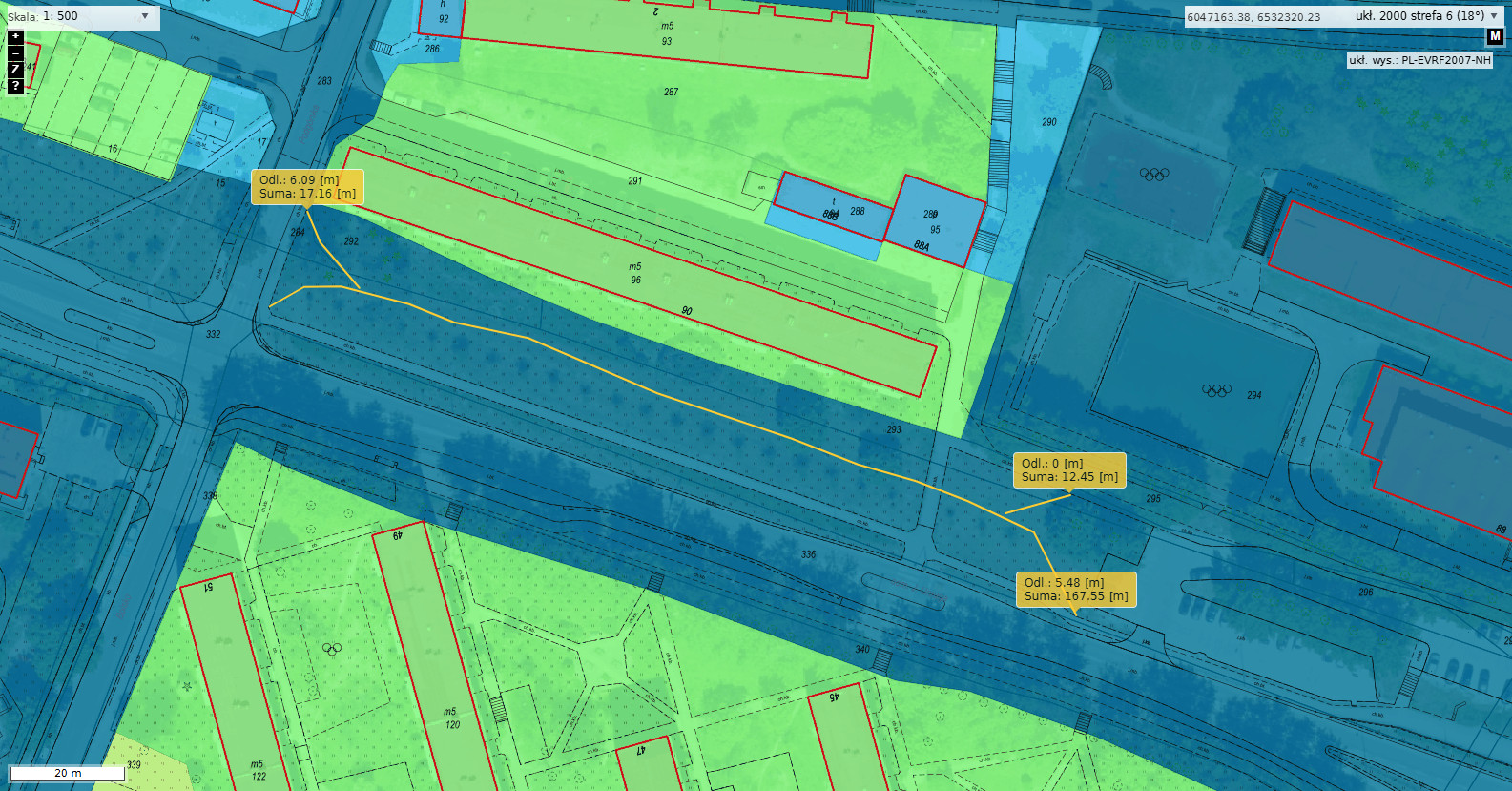Expand the ukł. 2000 strefa 6 dropdown

pos(1493,16)
